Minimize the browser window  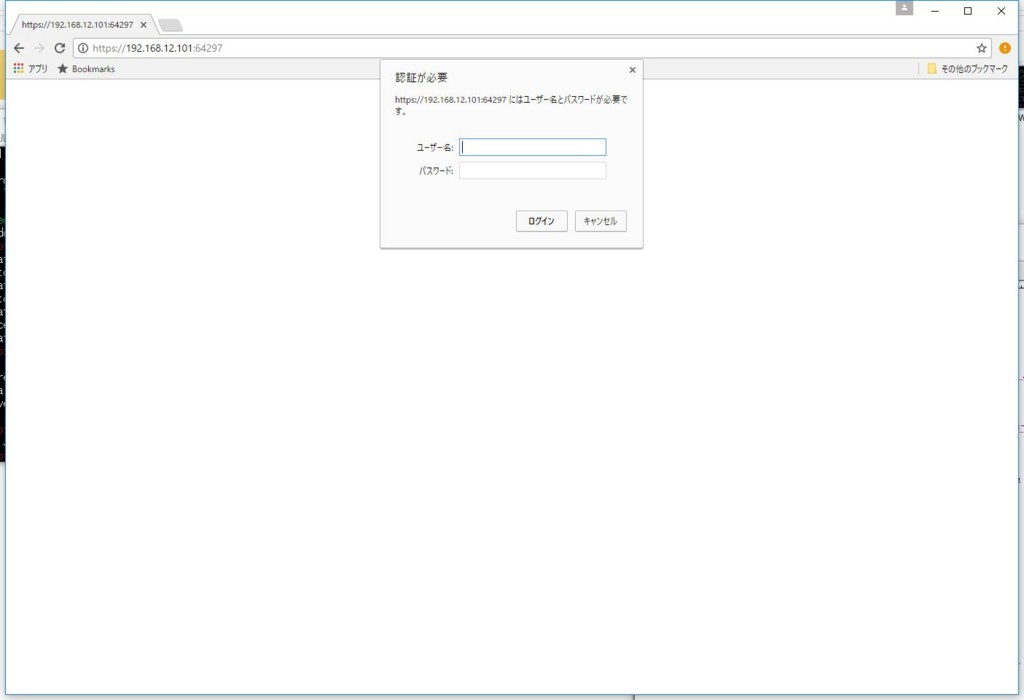coord(935,11)
